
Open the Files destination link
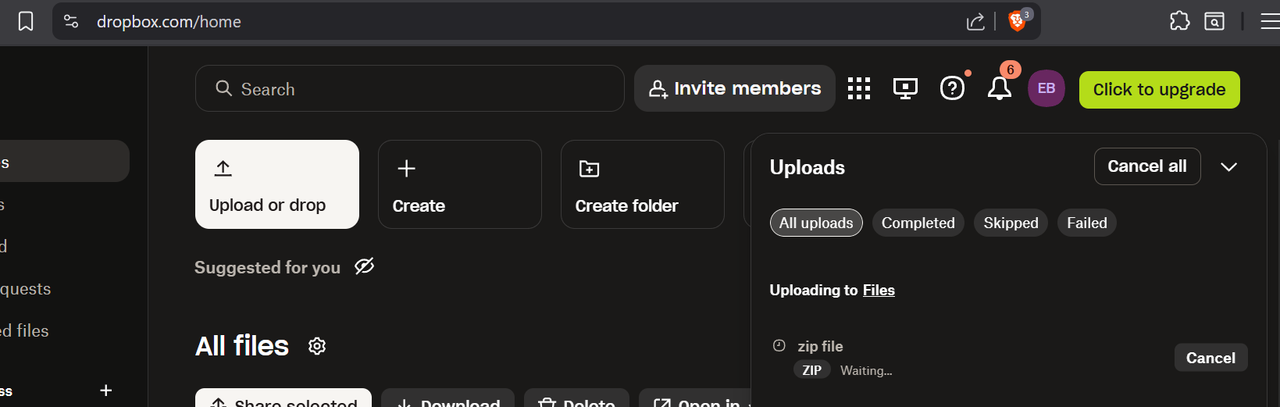(x=879, y=290)
